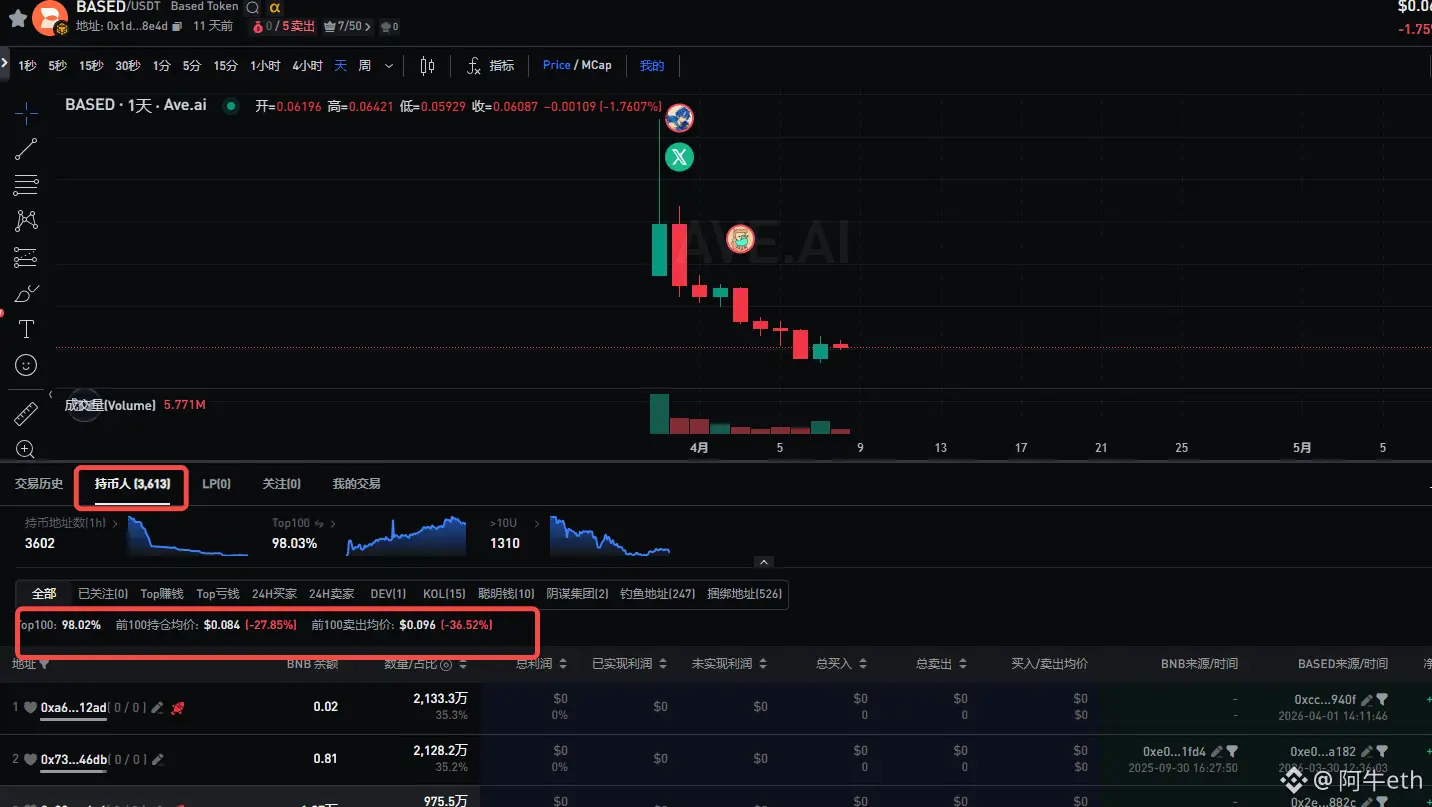1432x807 pixels.
Task: Click the magnifier icon beside Based Token
Action: [x=252, y=7]
